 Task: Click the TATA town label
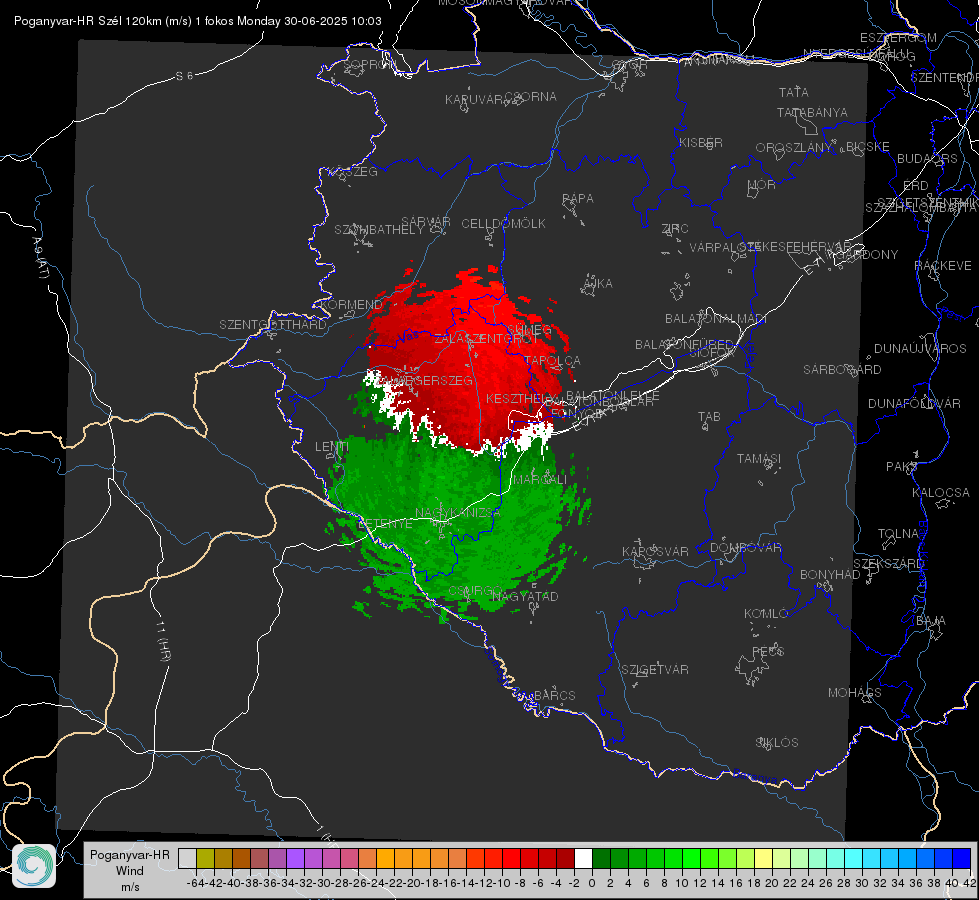(794, 92)
